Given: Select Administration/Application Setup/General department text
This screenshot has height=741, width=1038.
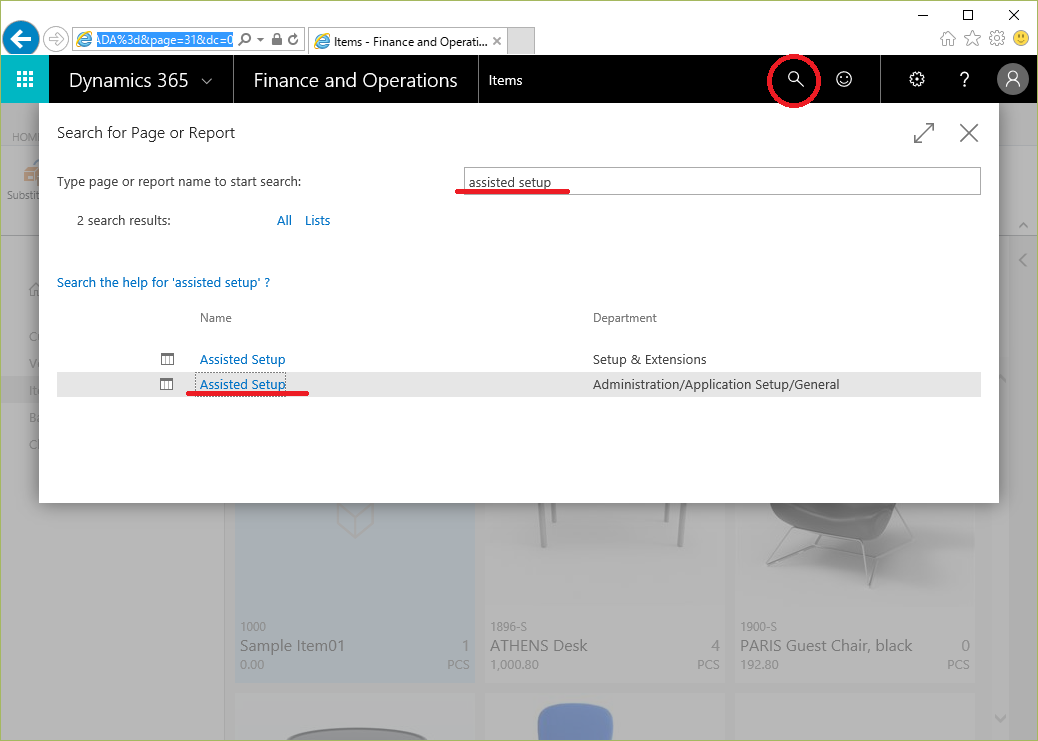Looking at the screenshot, I should (716, 385).
